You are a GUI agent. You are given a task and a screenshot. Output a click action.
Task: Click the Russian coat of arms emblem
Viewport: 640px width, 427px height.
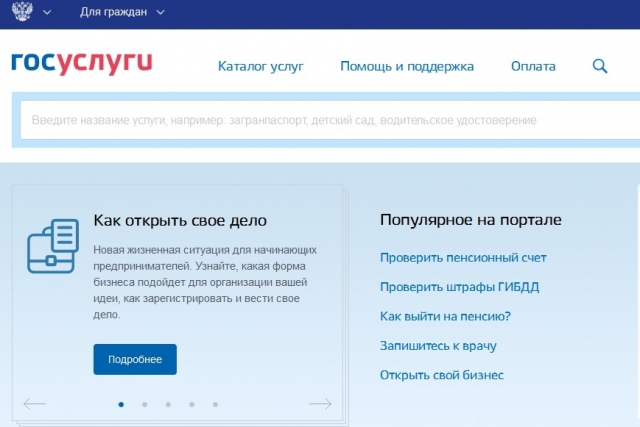tap(22, 11)
